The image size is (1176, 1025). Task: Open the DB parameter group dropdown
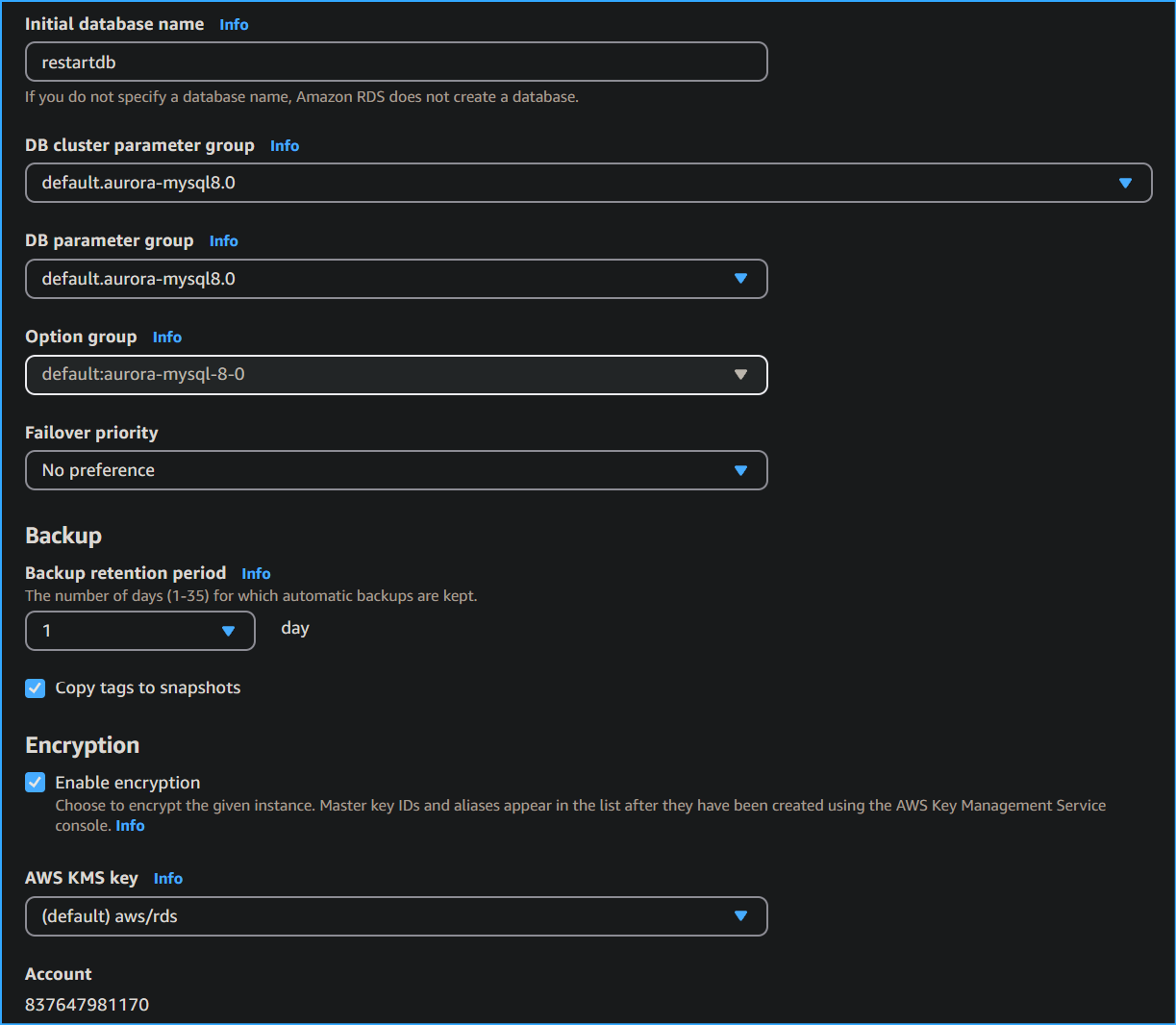396,278
